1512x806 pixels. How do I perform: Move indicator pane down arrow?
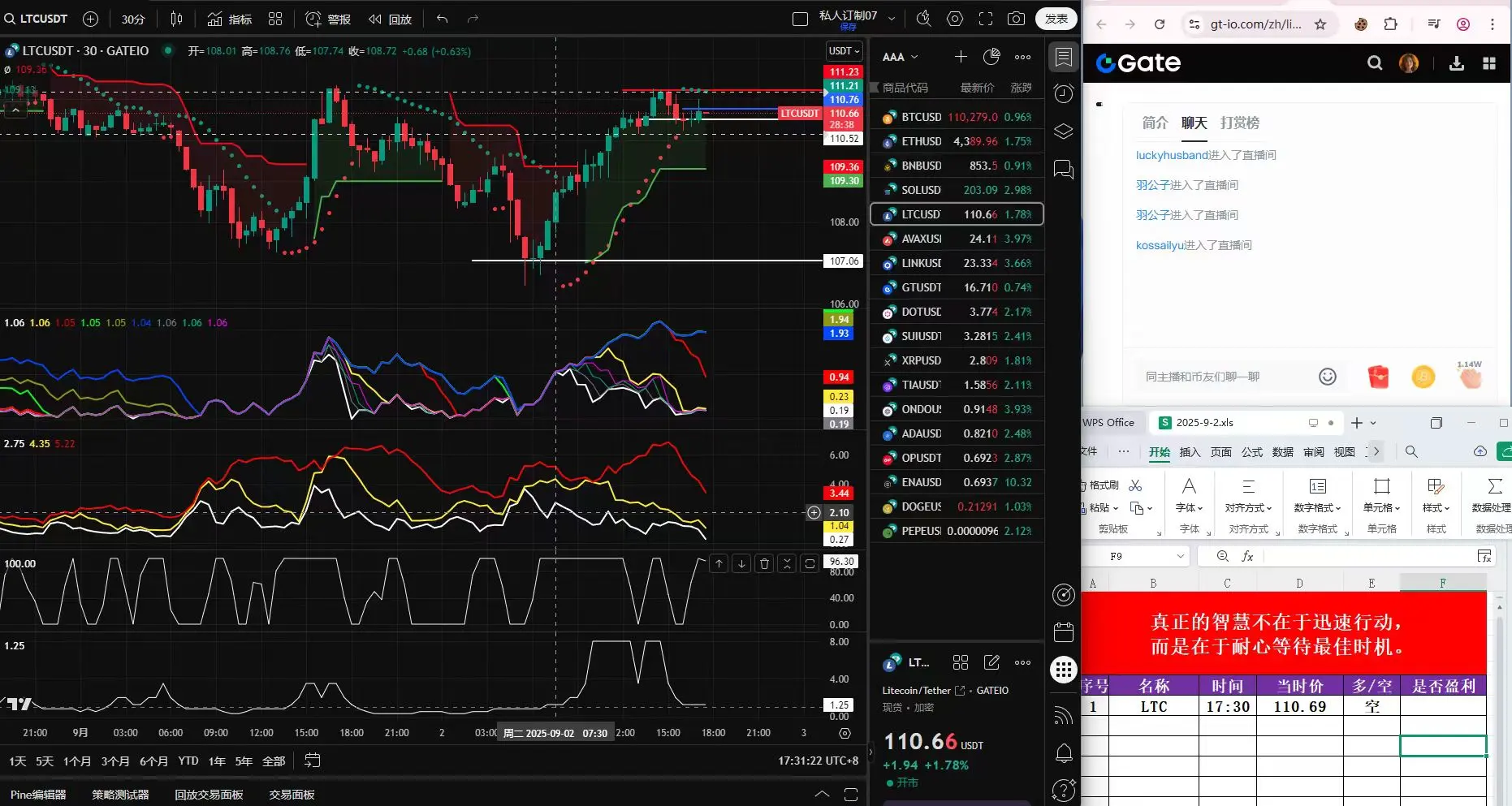741,563
